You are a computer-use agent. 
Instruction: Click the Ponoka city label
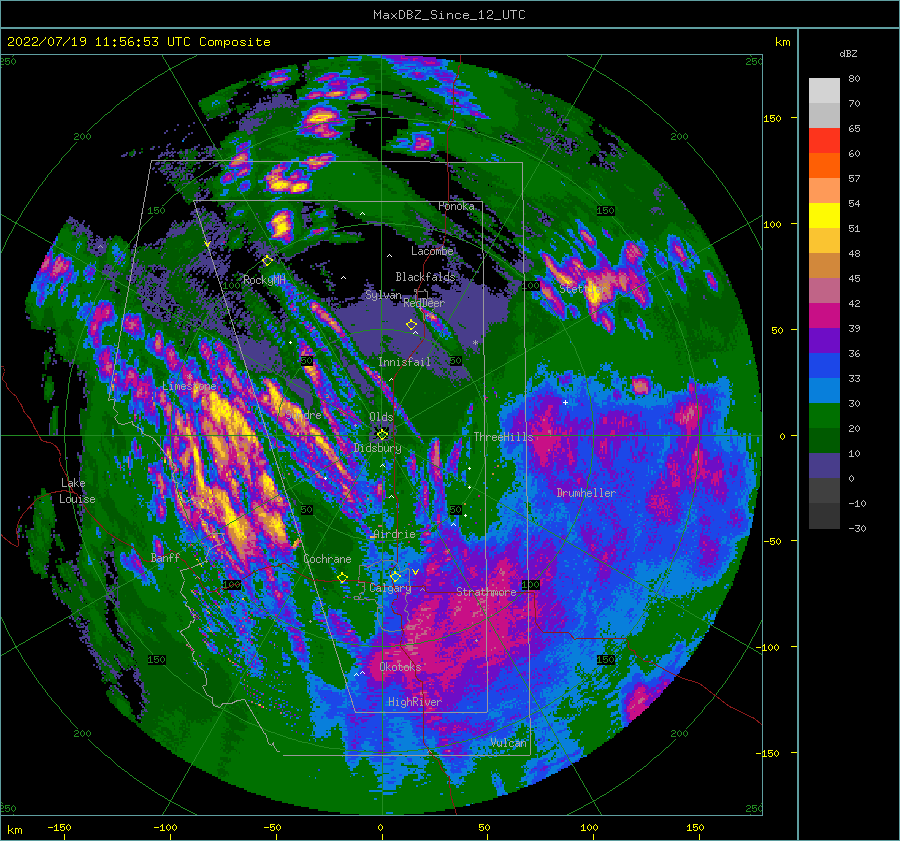[456, 206]
